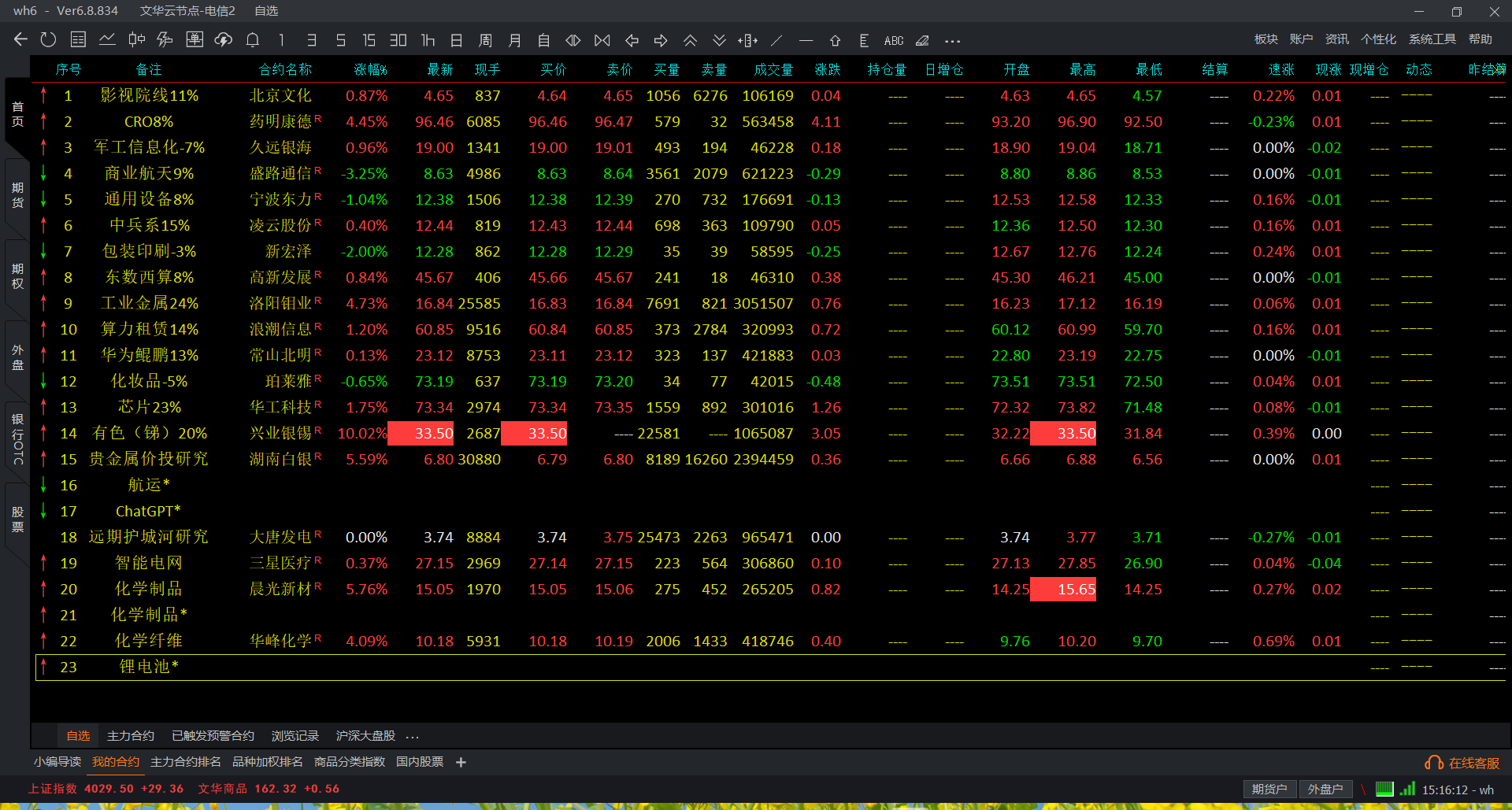Click the double chevron down icon
The width and height of the screenshot is (1512, 810).
click(x=719, y=40)
